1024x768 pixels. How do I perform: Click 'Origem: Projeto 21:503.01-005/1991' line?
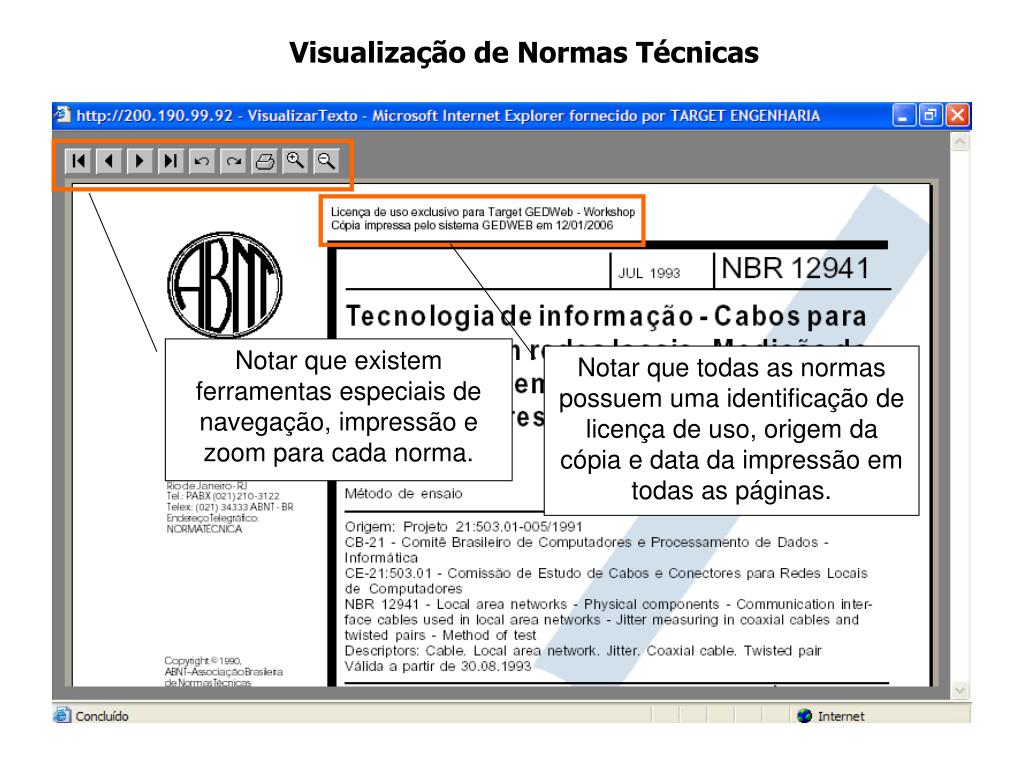464,526
